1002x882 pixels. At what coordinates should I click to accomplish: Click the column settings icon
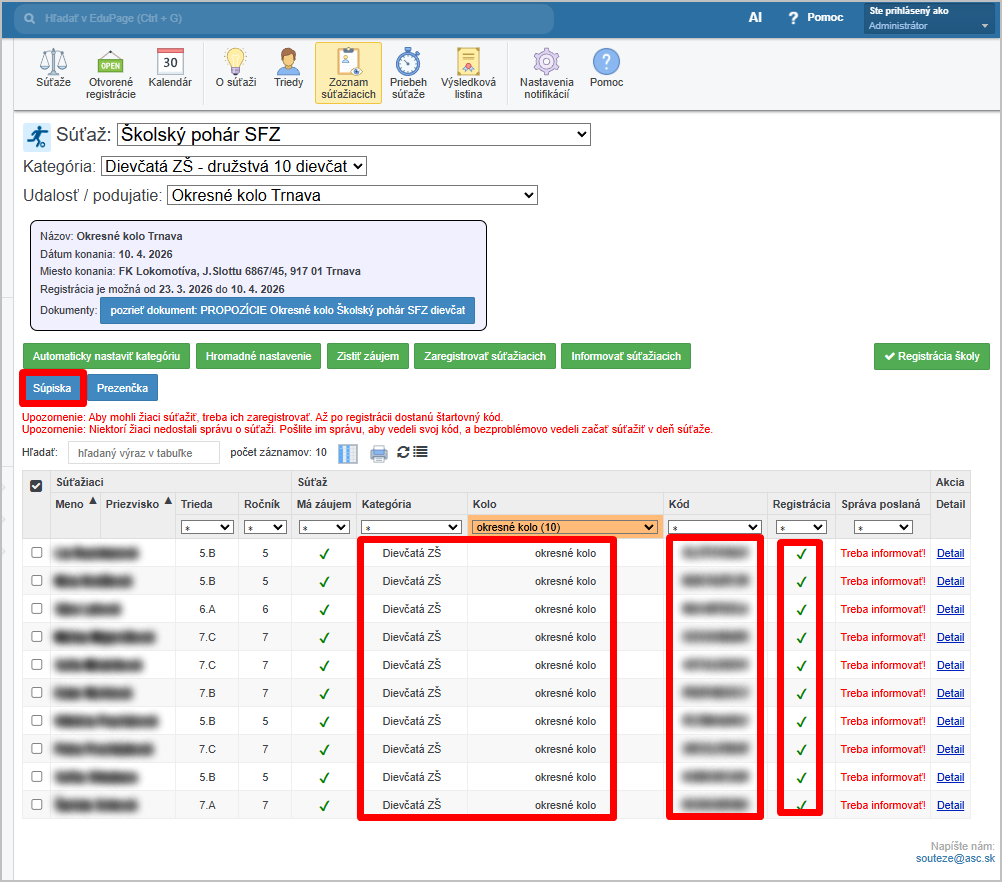point(347,454)
